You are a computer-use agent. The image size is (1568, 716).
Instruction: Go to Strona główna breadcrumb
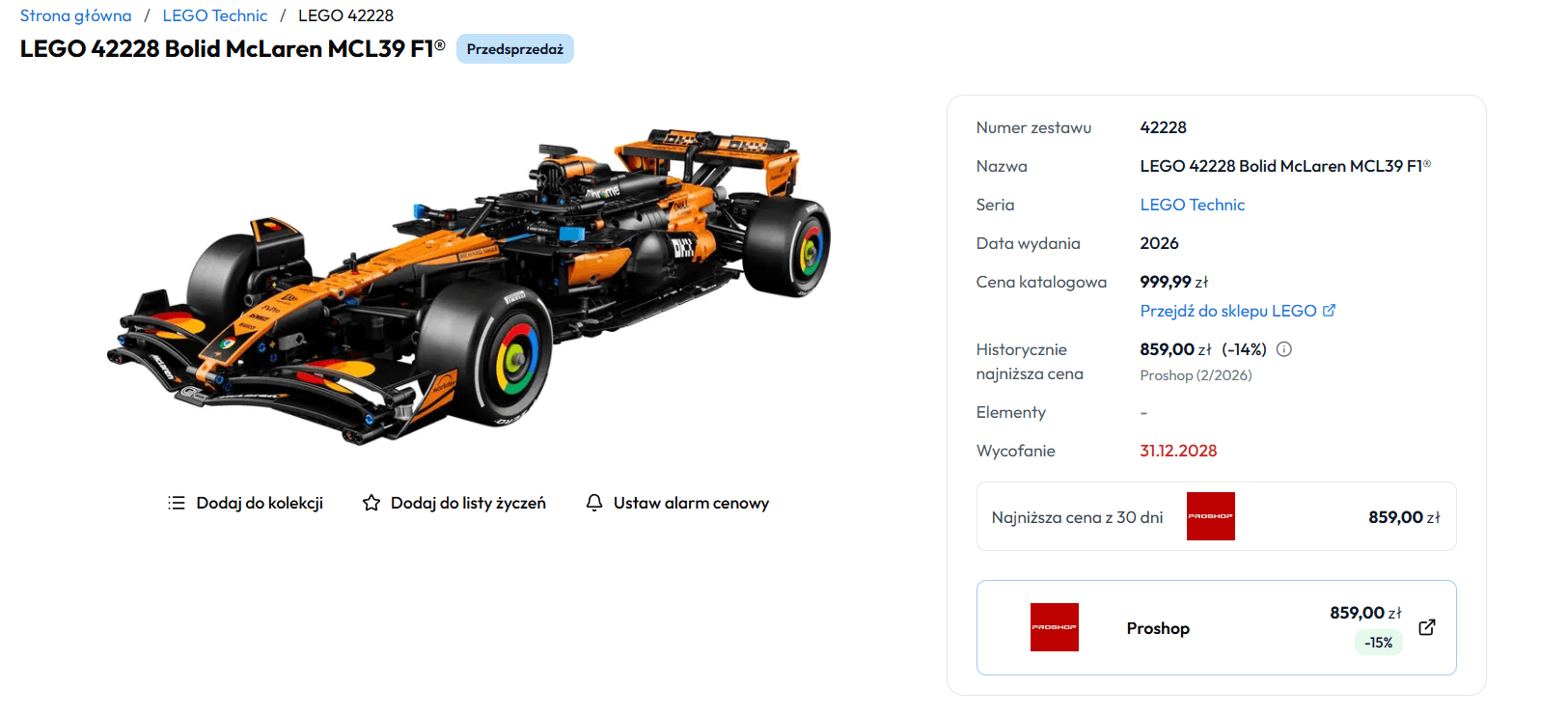click(x=76, y=15)
